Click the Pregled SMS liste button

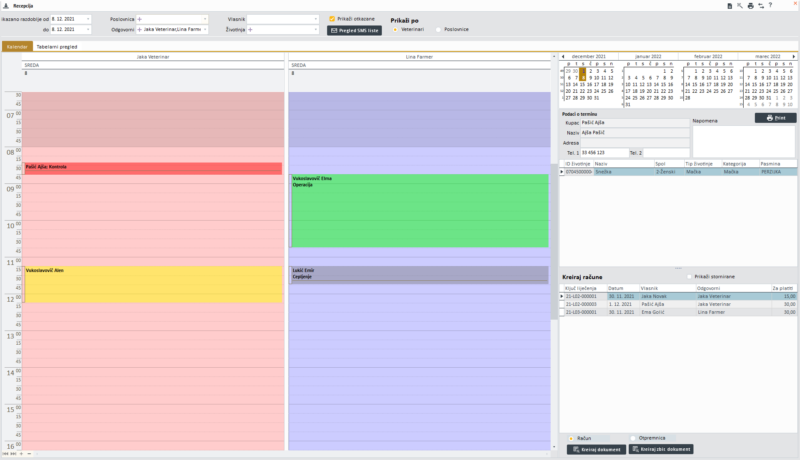[x=355, y=31]
